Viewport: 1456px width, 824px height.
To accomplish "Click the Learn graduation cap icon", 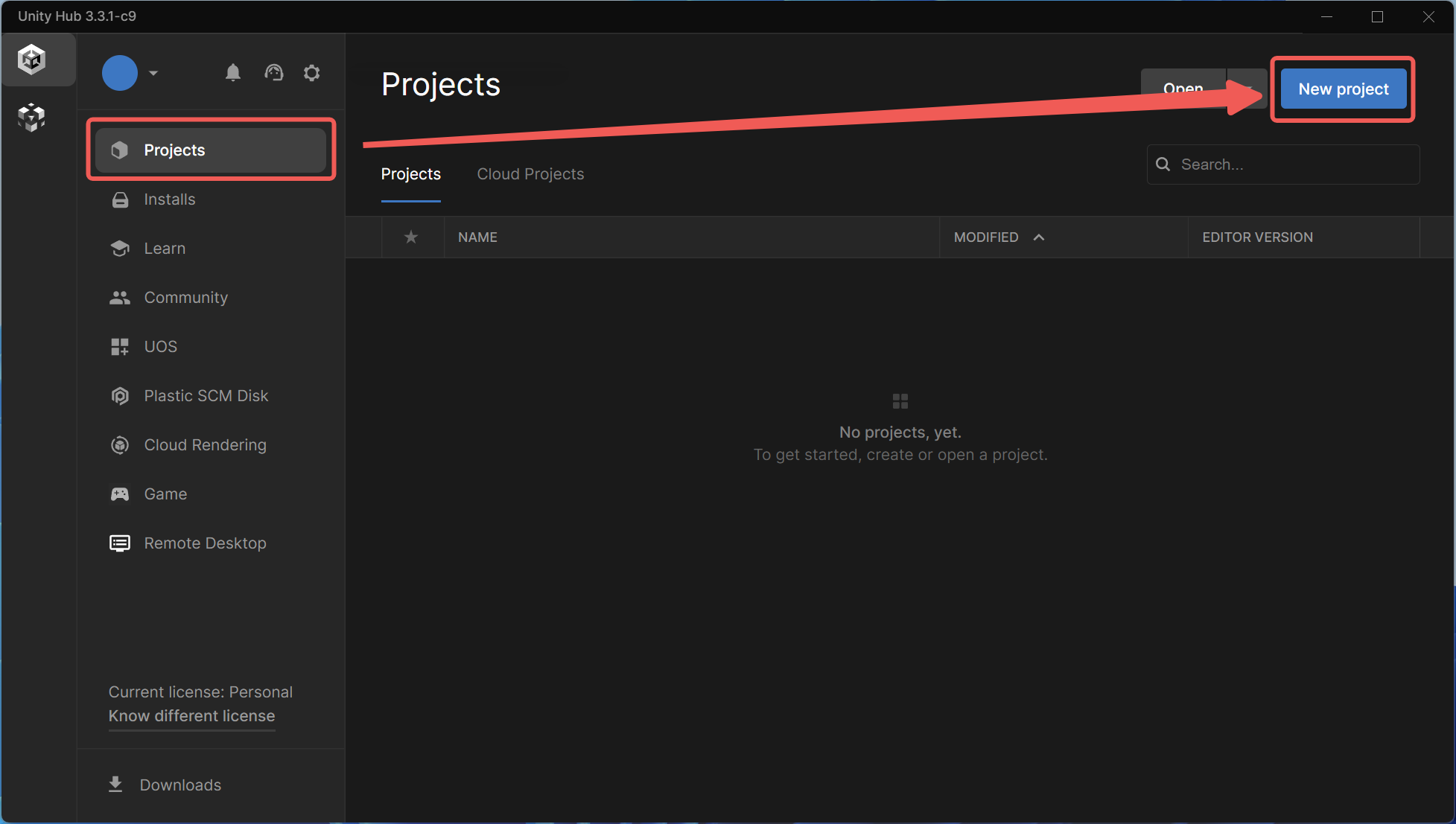I will click(x=120, y=249).
